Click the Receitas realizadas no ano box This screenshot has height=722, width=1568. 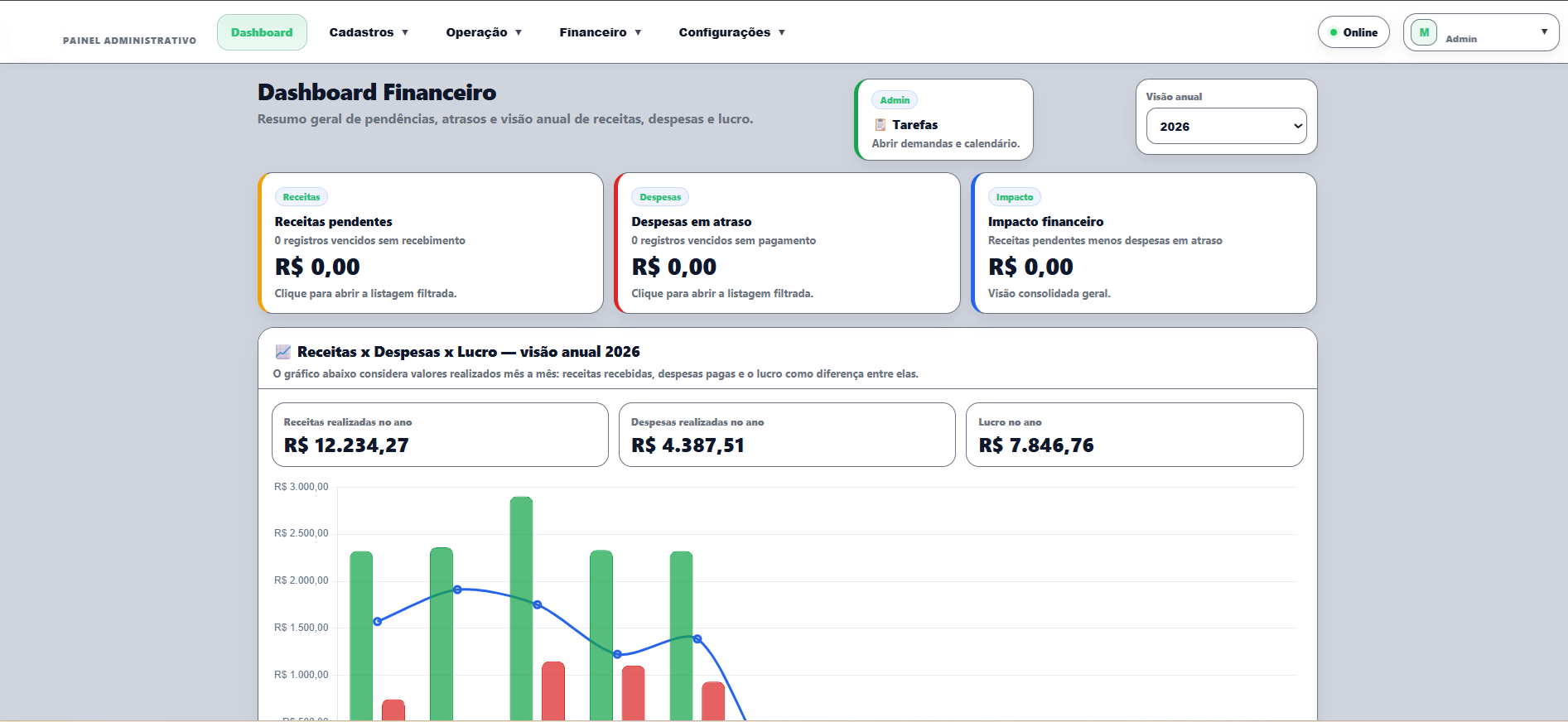point(440,435)
